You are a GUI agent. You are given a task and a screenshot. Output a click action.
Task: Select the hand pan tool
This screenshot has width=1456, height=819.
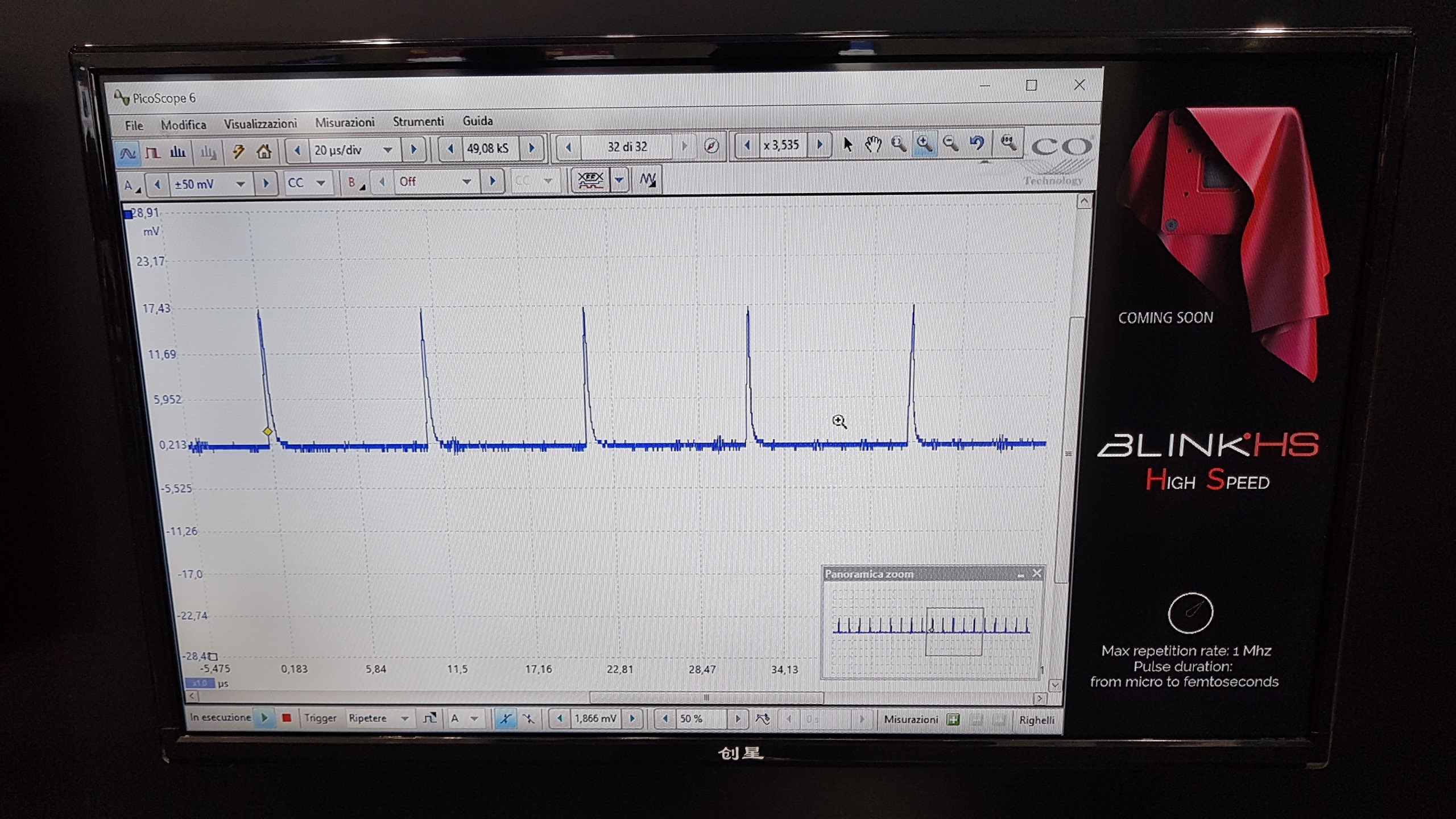tap(873, 144)
